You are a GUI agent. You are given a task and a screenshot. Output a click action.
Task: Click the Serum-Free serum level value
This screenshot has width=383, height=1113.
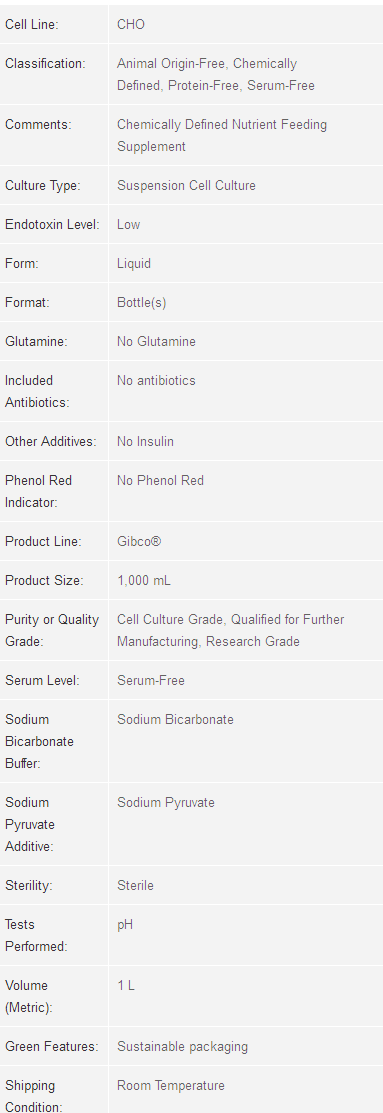tap(151, 681)
